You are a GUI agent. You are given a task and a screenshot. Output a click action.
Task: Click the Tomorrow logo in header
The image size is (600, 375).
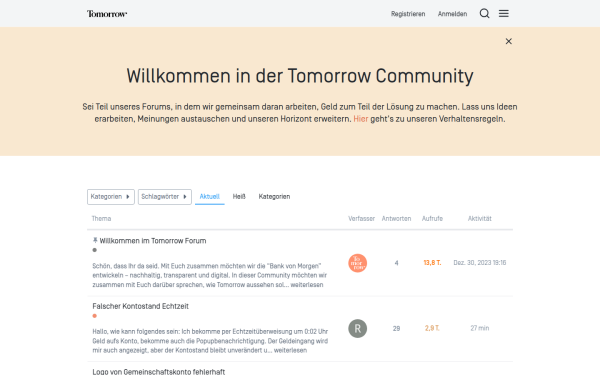coord(107,14)
